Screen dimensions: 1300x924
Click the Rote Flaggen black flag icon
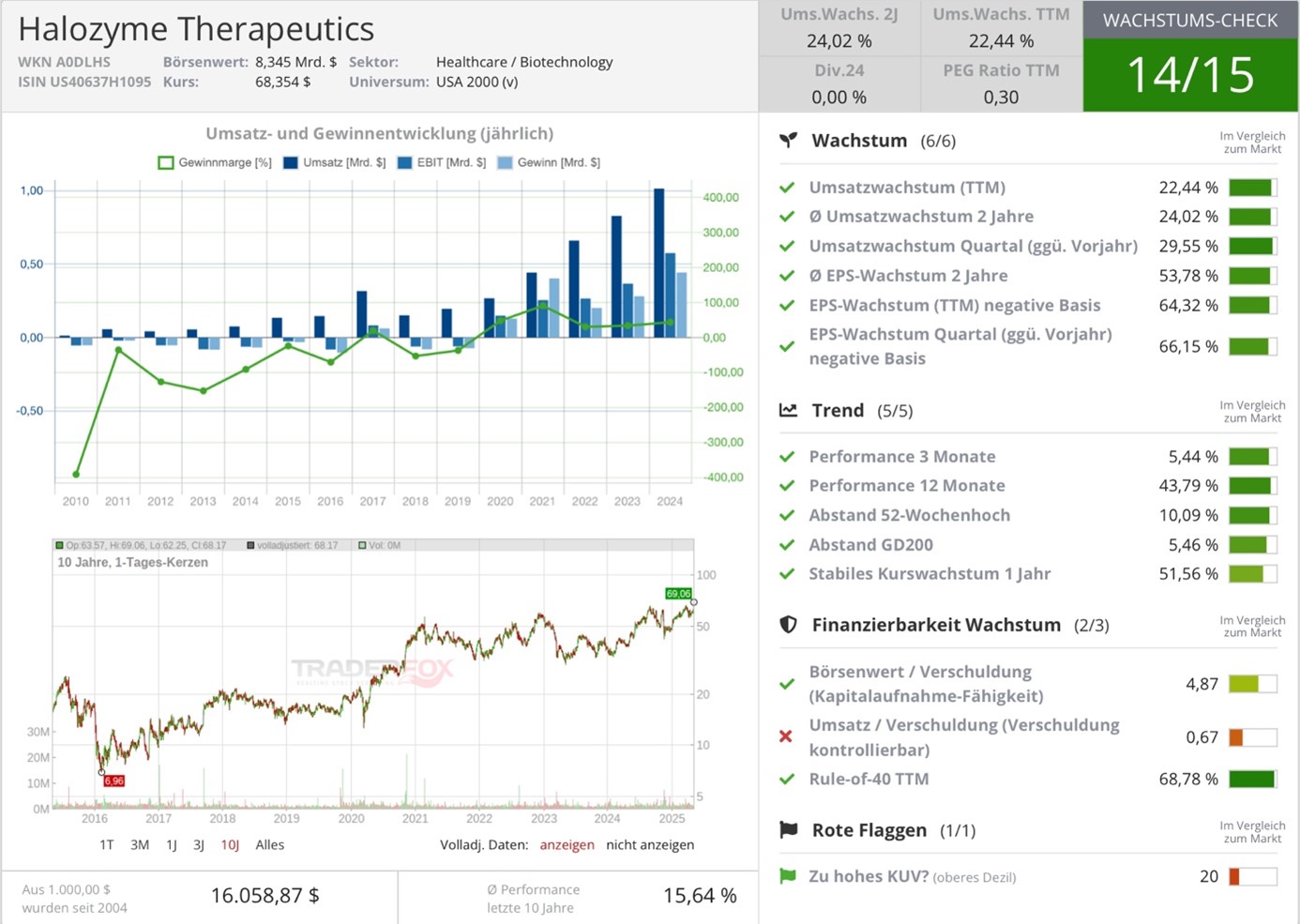point(789,829)
